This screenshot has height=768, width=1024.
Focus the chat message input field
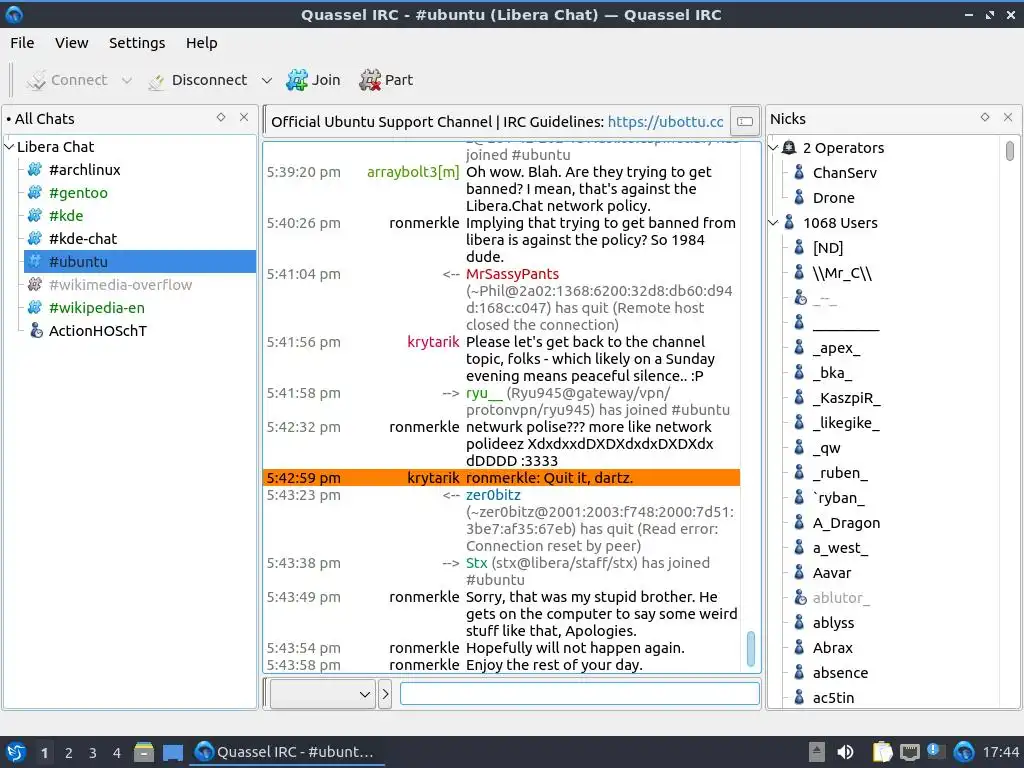click(579, 694)
